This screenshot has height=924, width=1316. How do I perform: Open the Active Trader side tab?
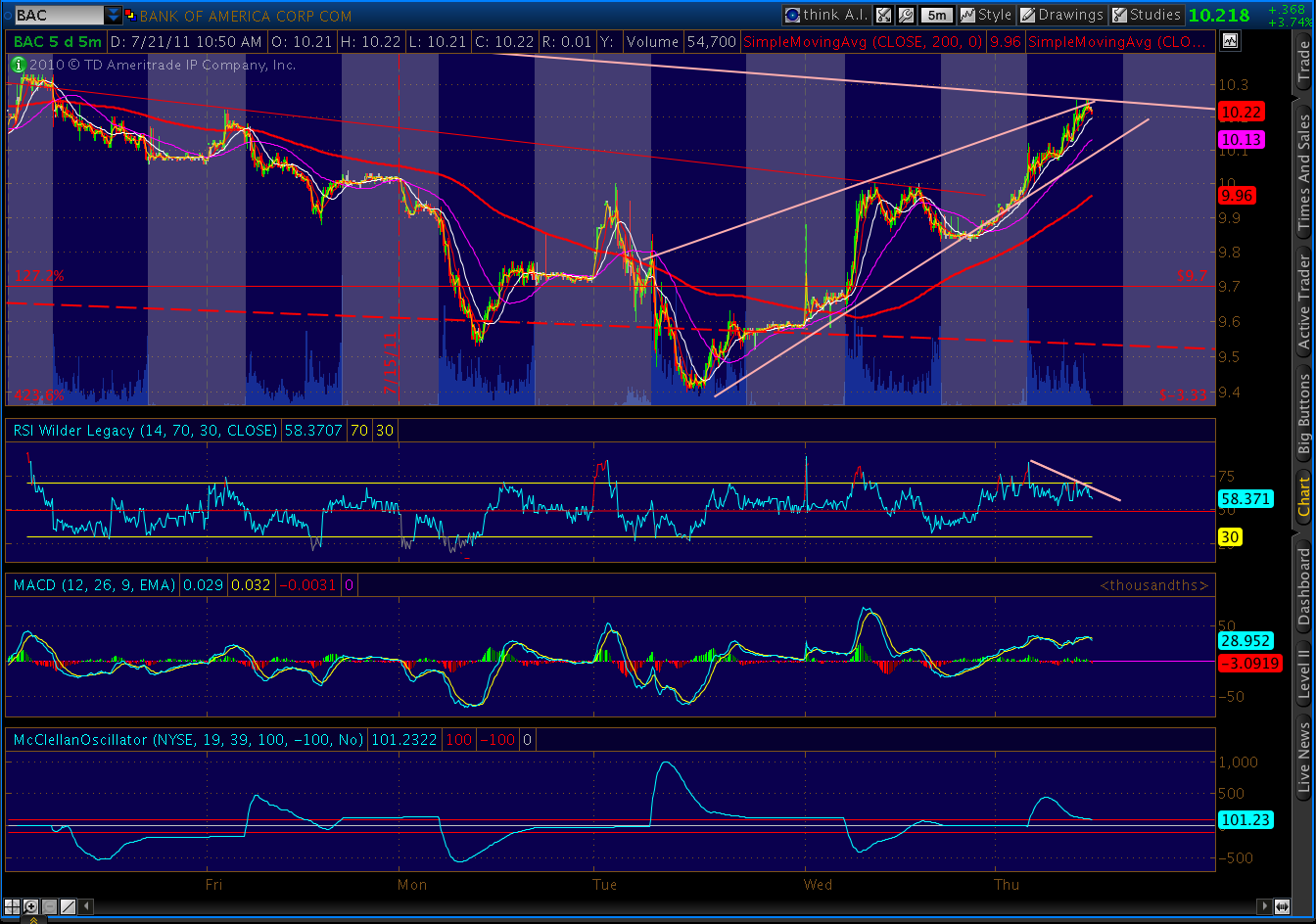click(1303, 302)
